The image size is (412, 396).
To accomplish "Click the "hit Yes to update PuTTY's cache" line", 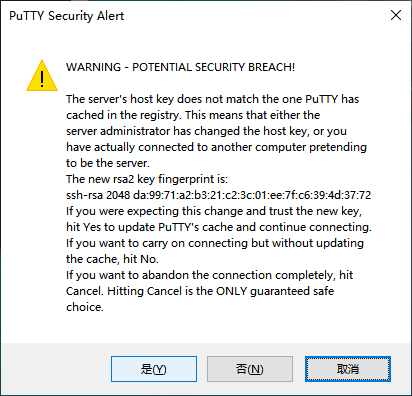I will (219, 227).
